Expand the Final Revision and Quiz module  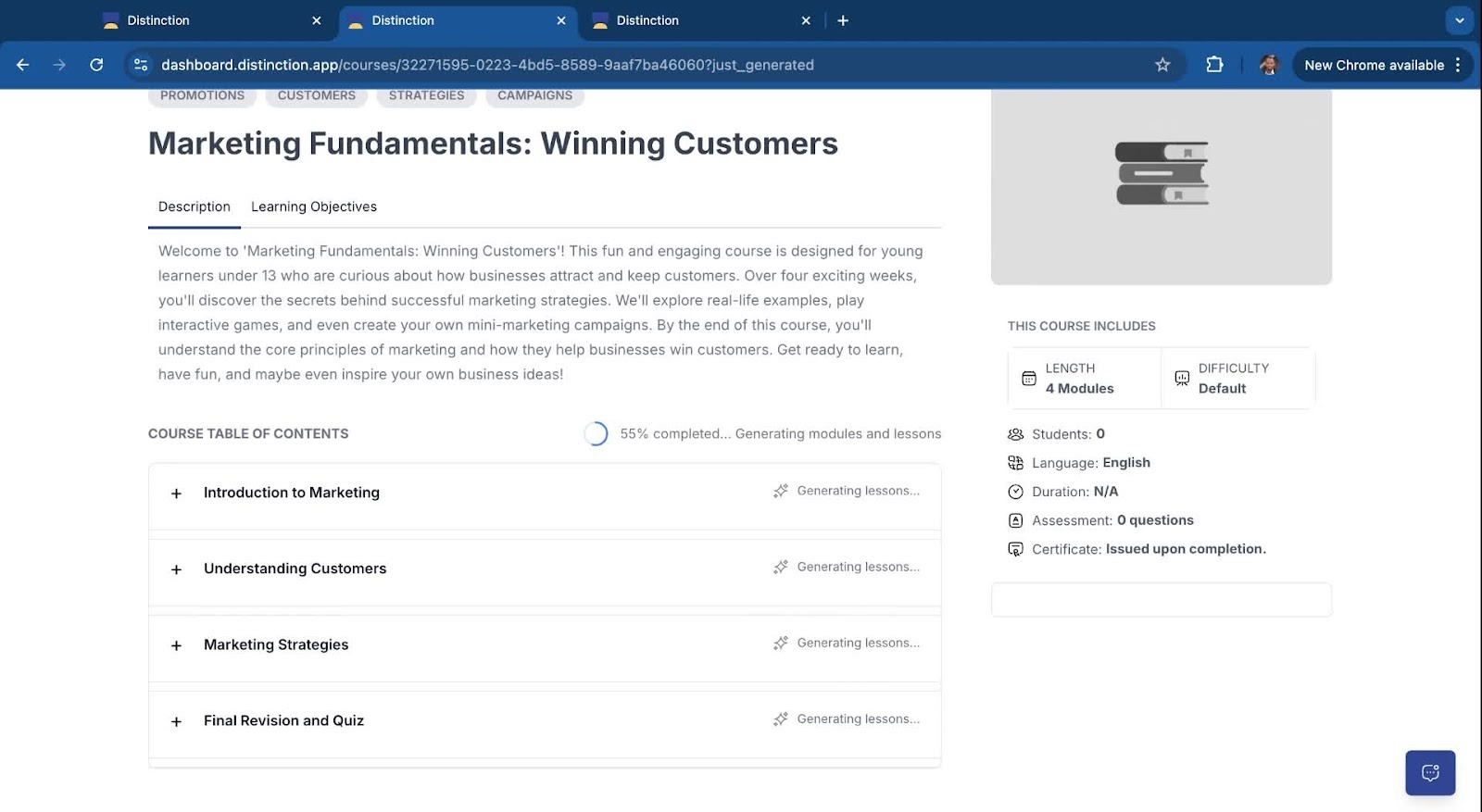[x=176, y=721]
